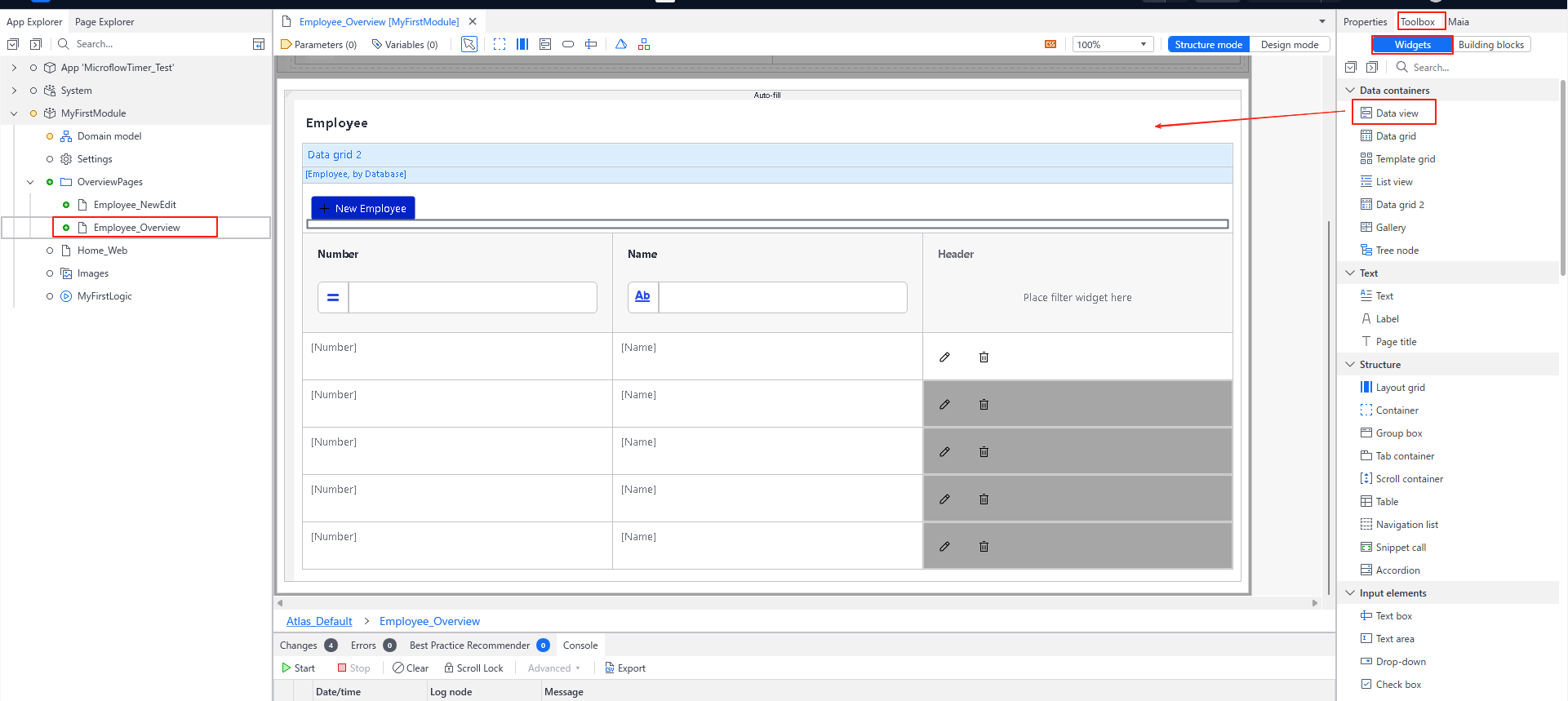
Task: Click Variables (0) button
Action: pos(405,45)
